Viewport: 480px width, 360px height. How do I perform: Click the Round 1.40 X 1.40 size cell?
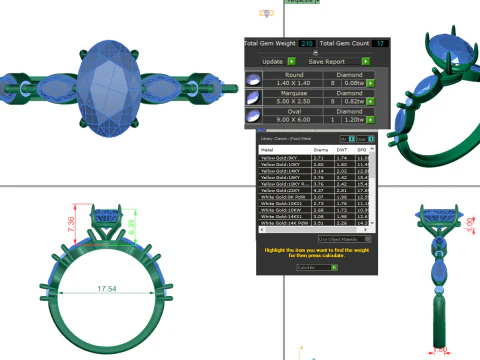293,83
